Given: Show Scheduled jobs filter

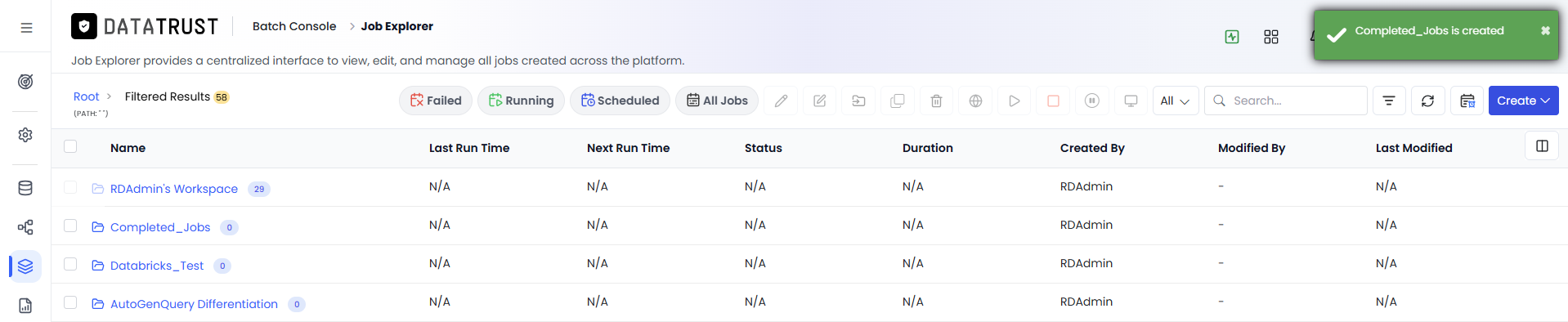Looking at the screenshot, I should point(620,101).
